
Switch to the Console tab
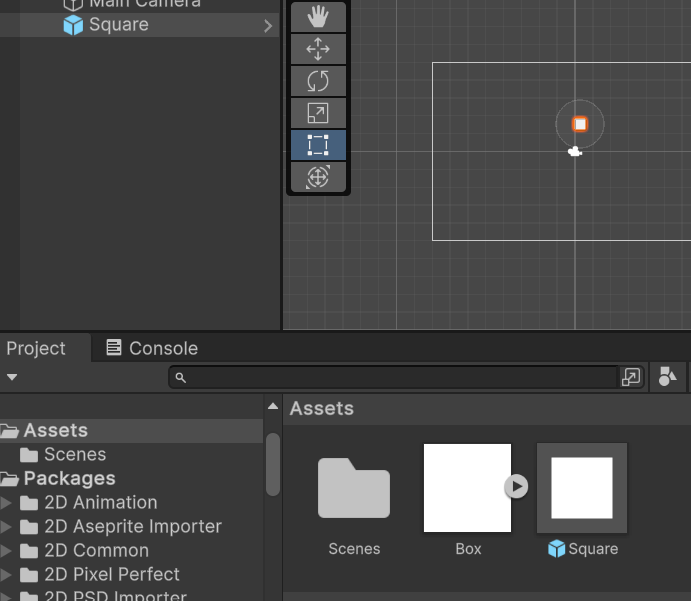click(152, 348)
